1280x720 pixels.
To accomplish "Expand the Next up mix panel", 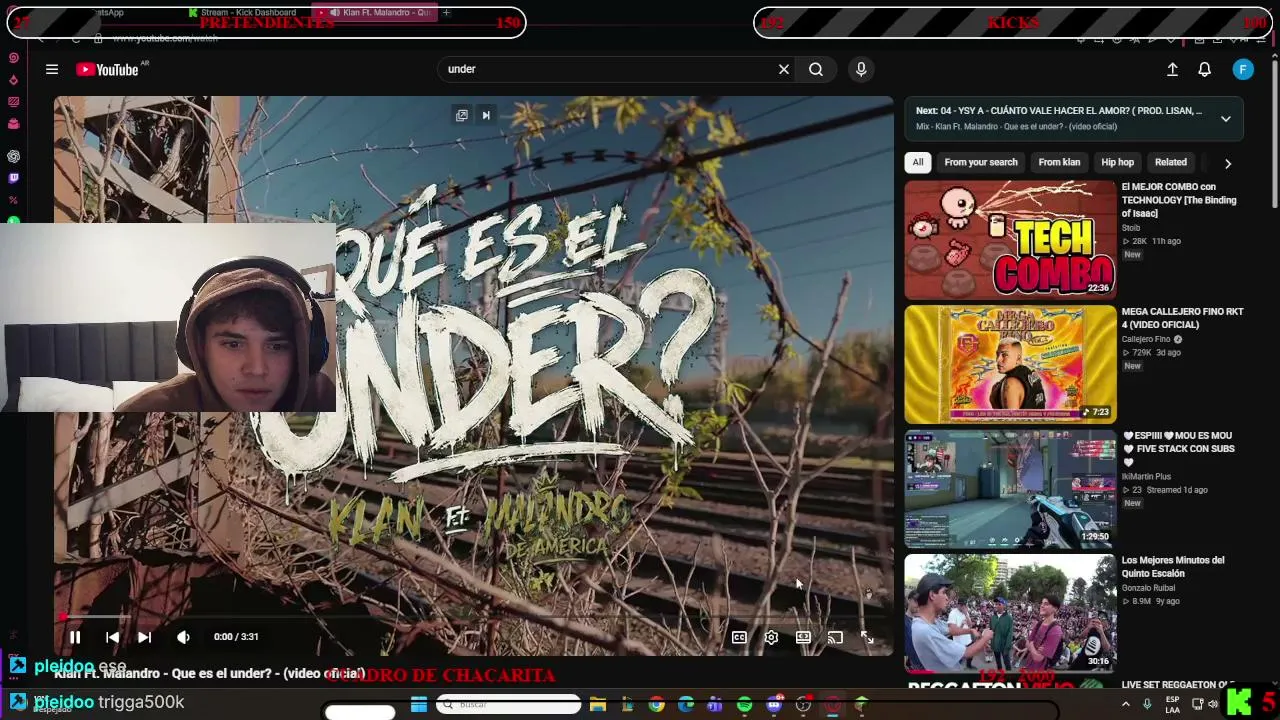I will click(1225, 118).
